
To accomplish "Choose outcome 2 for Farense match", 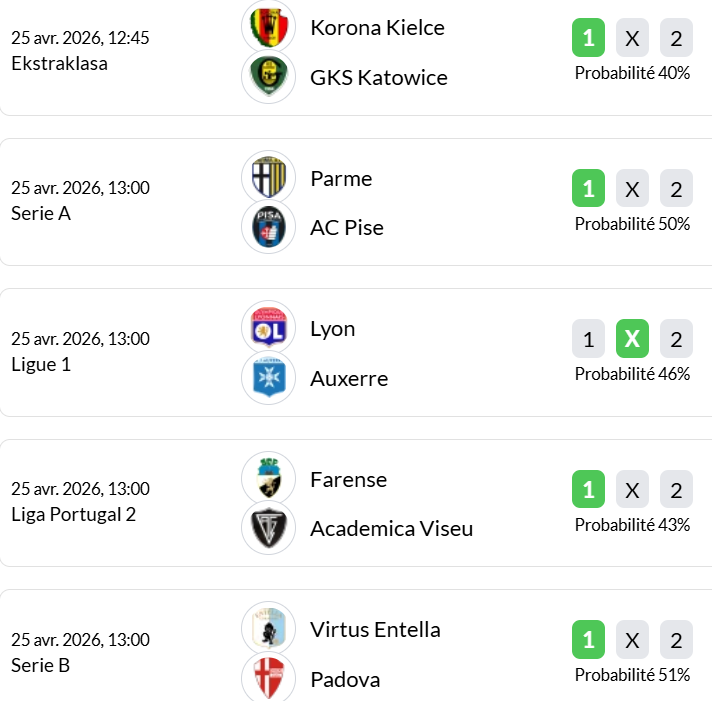I will 676,490.
